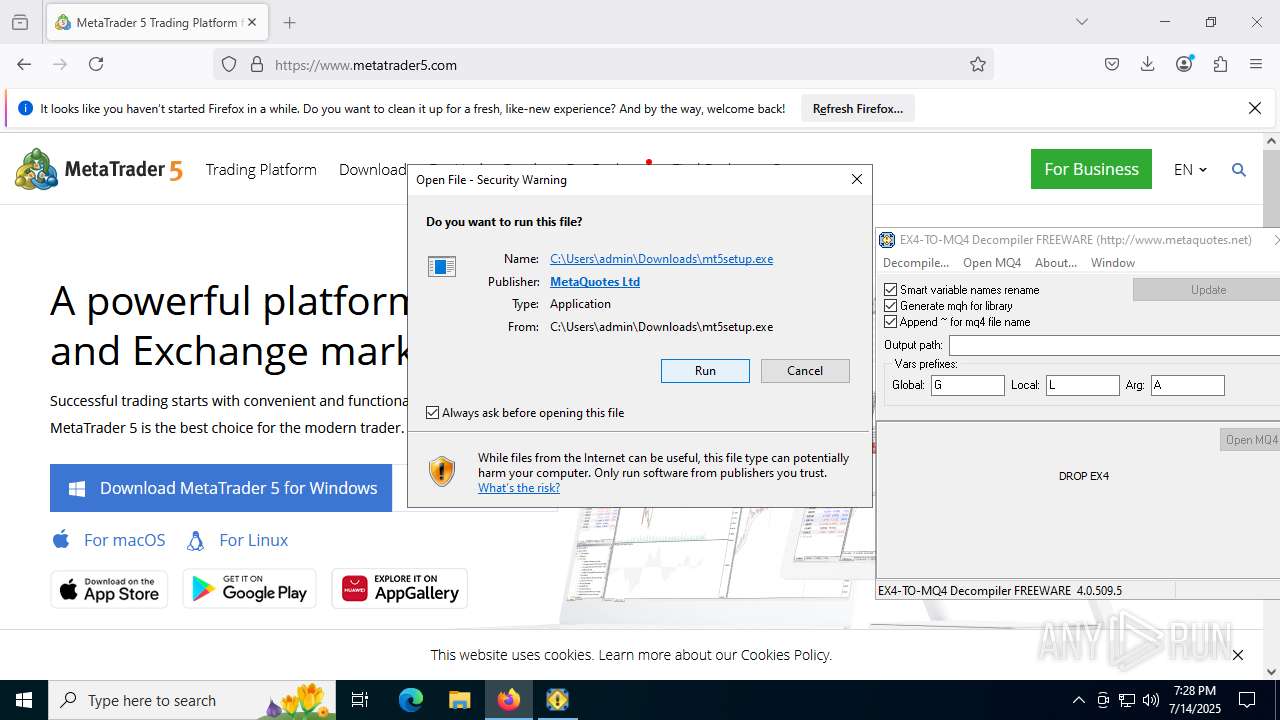
Task: Open Task View from the taskbar
Action: (x=360, y=700)
